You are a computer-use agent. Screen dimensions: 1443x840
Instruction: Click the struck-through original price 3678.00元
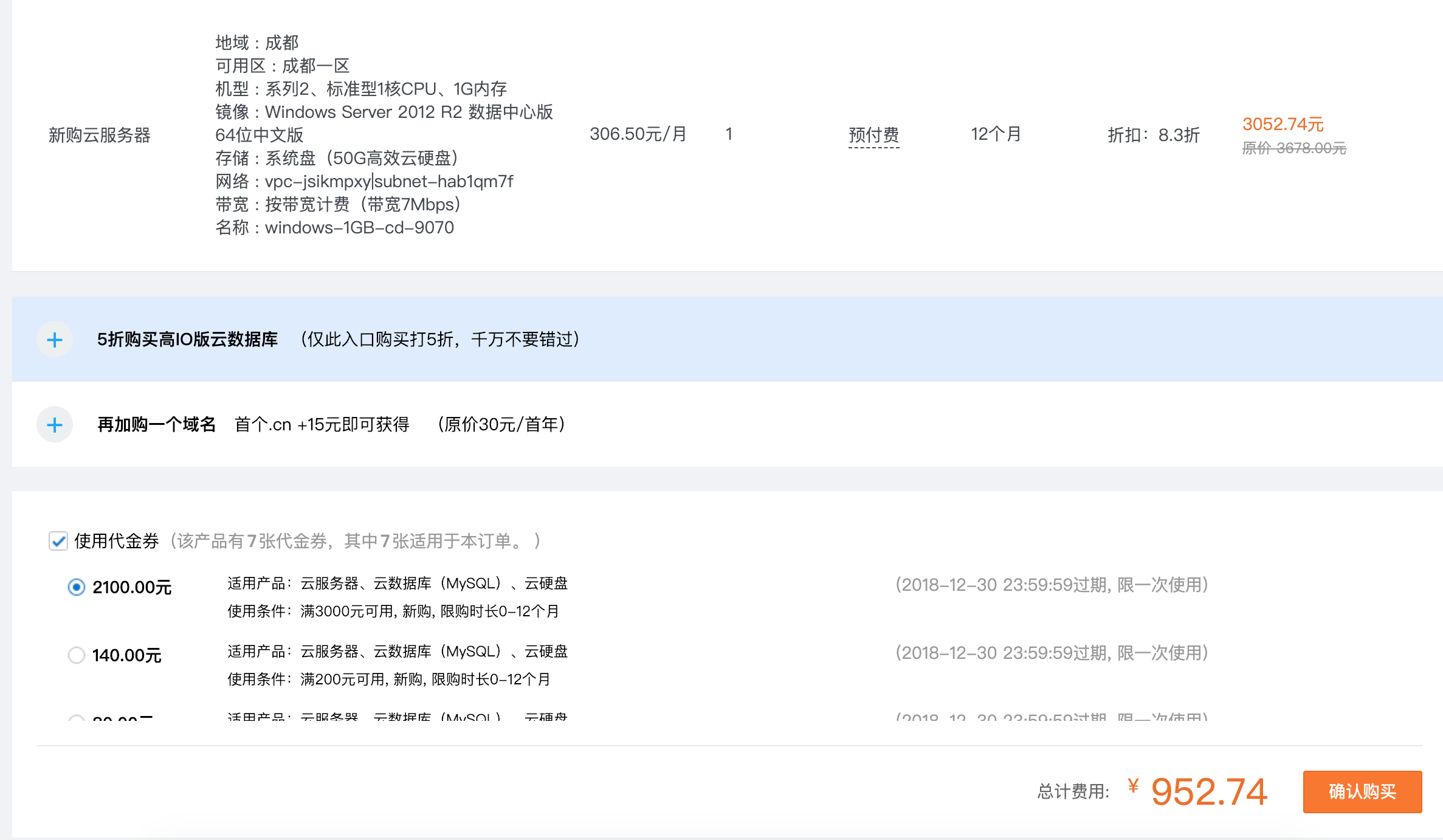pyautogui.click(x=1293, y=148)
